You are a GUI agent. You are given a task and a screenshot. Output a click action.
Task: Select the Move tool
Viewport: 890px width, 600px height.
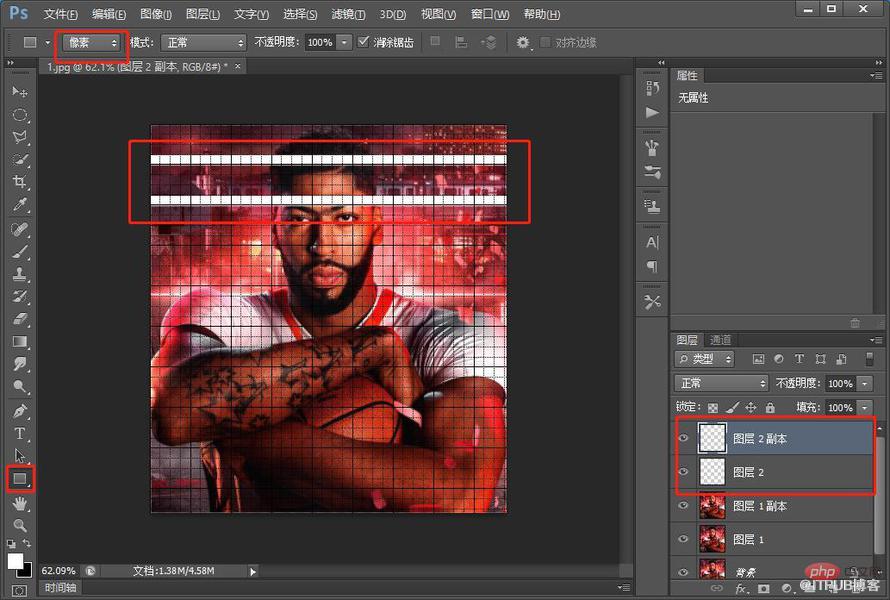(20, 91)
